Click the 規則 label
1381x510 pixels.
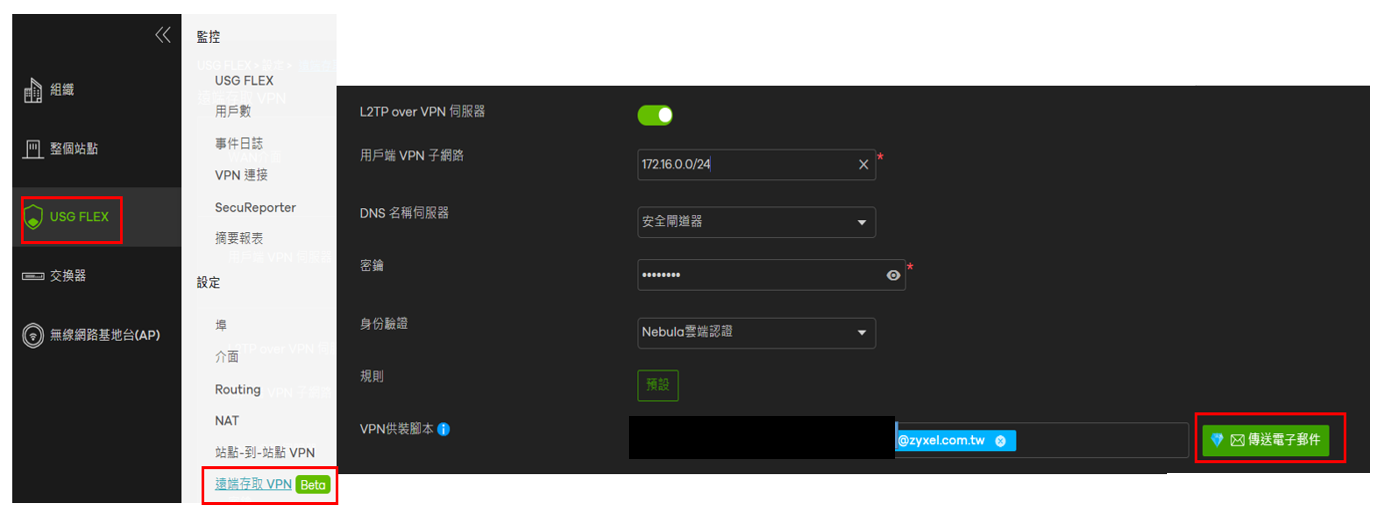point(371,377)
